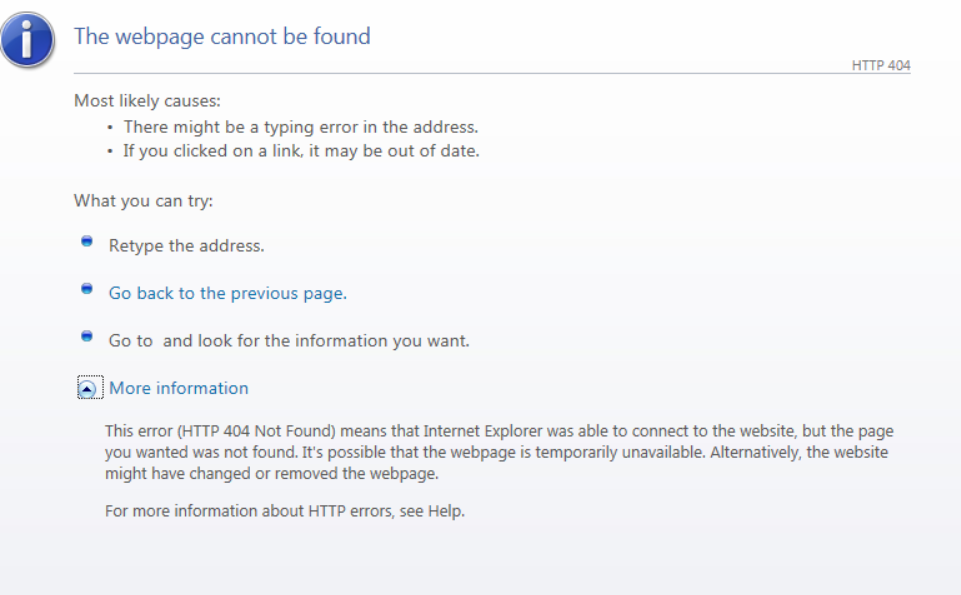Click the blue information icon

pos(28,40)
